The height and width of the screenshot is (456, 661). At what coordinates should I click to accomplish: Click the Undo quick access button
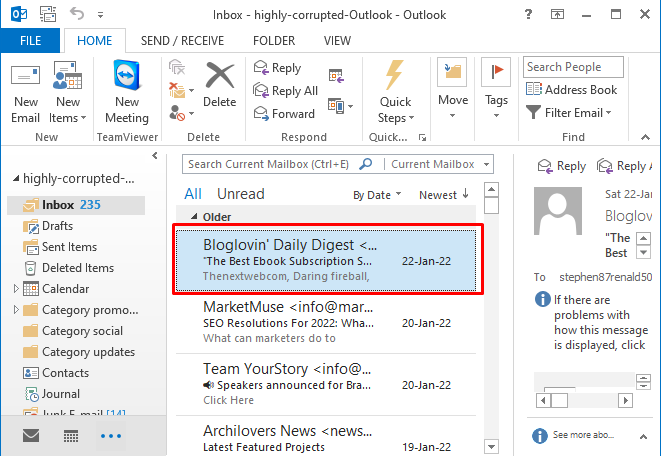[x=77, y=14]
